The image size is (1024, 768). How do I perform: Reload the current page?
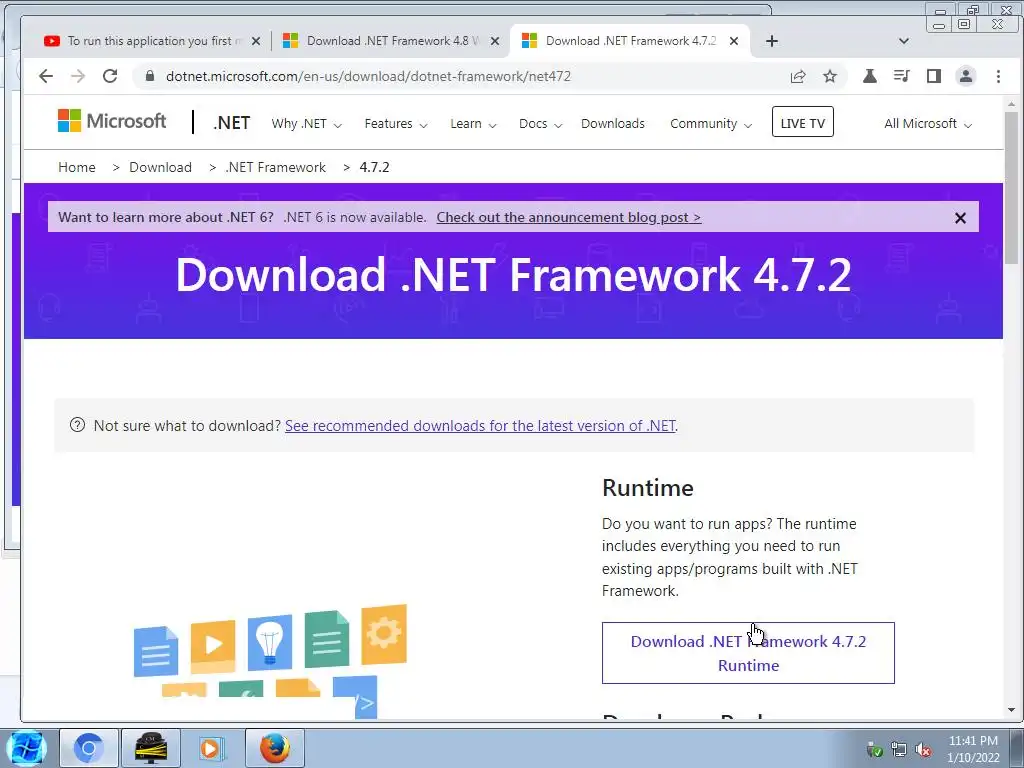tap(110, 76)
